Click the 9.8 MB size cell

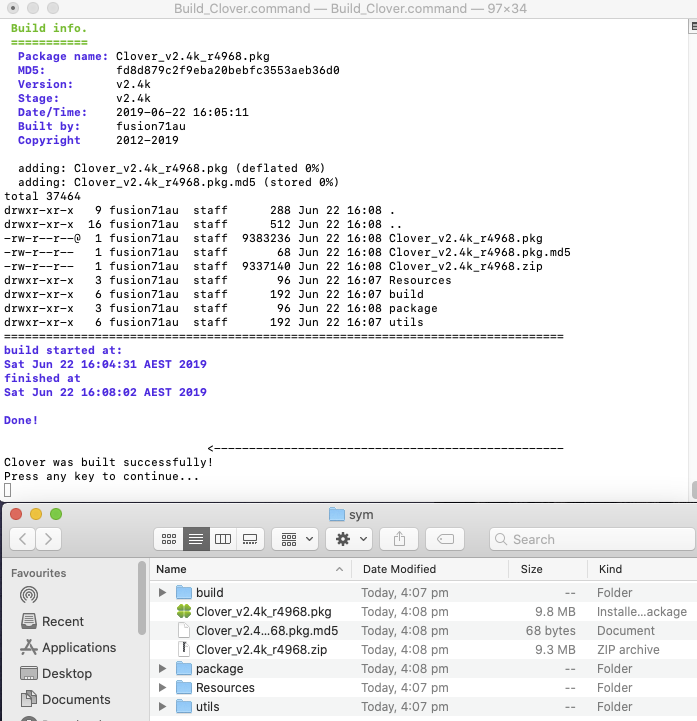pyautogui.click(x=555, y=612)
